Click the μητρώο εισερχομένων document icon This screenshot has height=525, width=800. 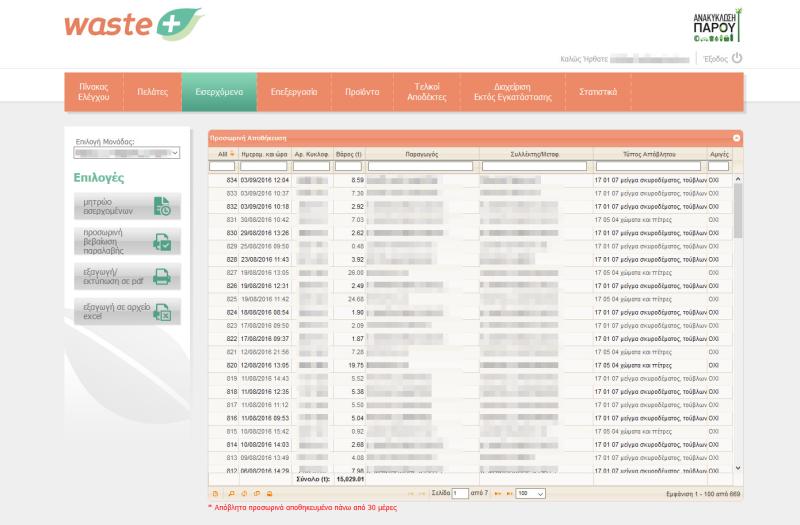tap(162, 207)
